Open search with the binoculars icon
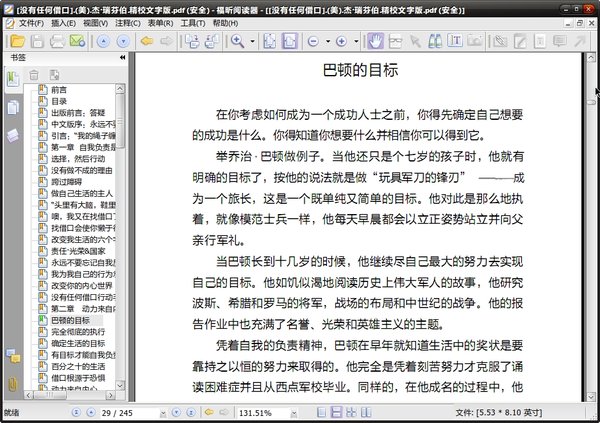The width and height of the screenshot is (600, 423). 435,41
